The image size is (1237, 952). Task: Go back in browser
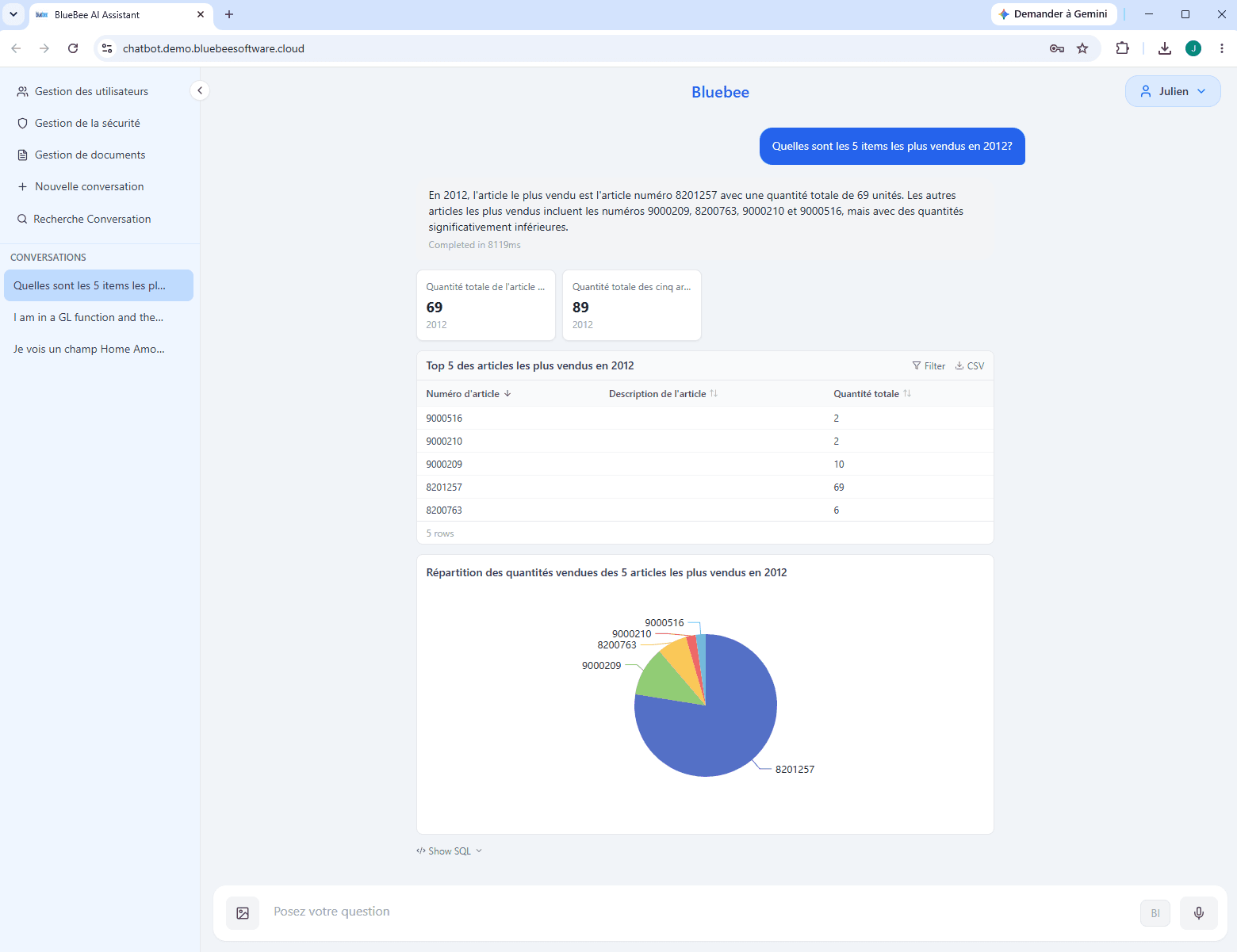16,48
